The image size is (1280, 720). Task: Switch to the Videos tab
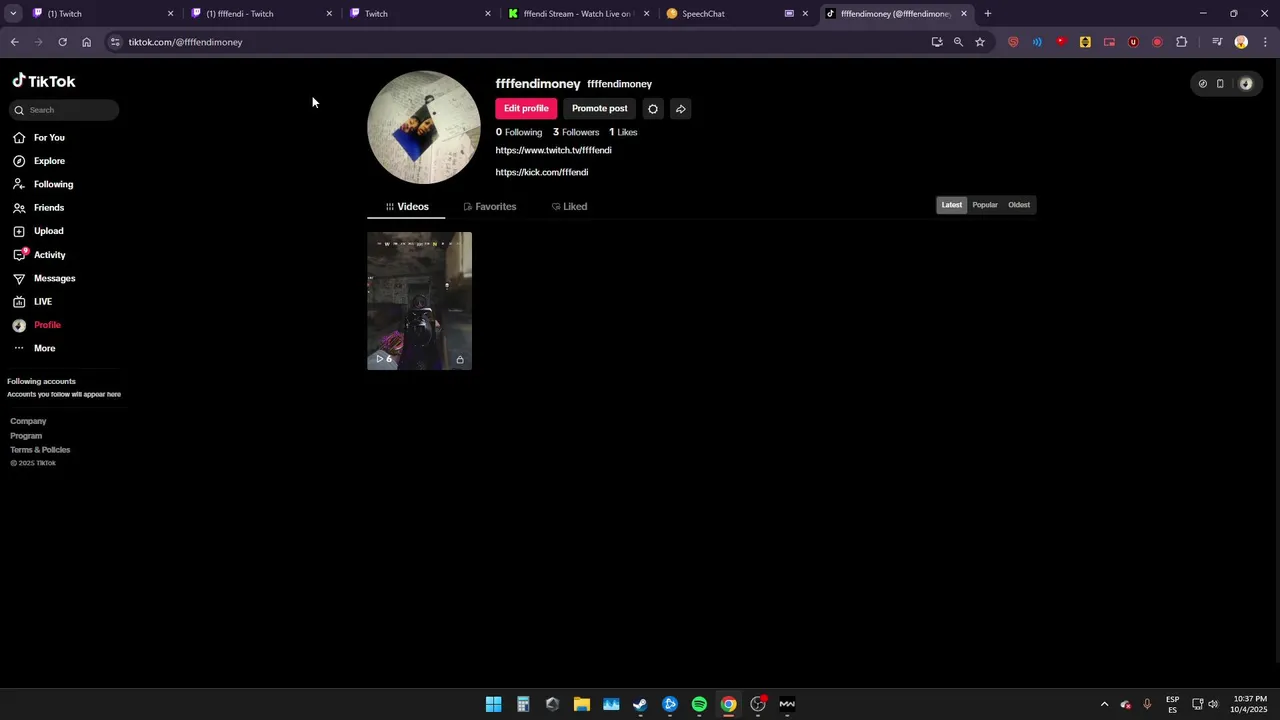[x=407, y=206]
